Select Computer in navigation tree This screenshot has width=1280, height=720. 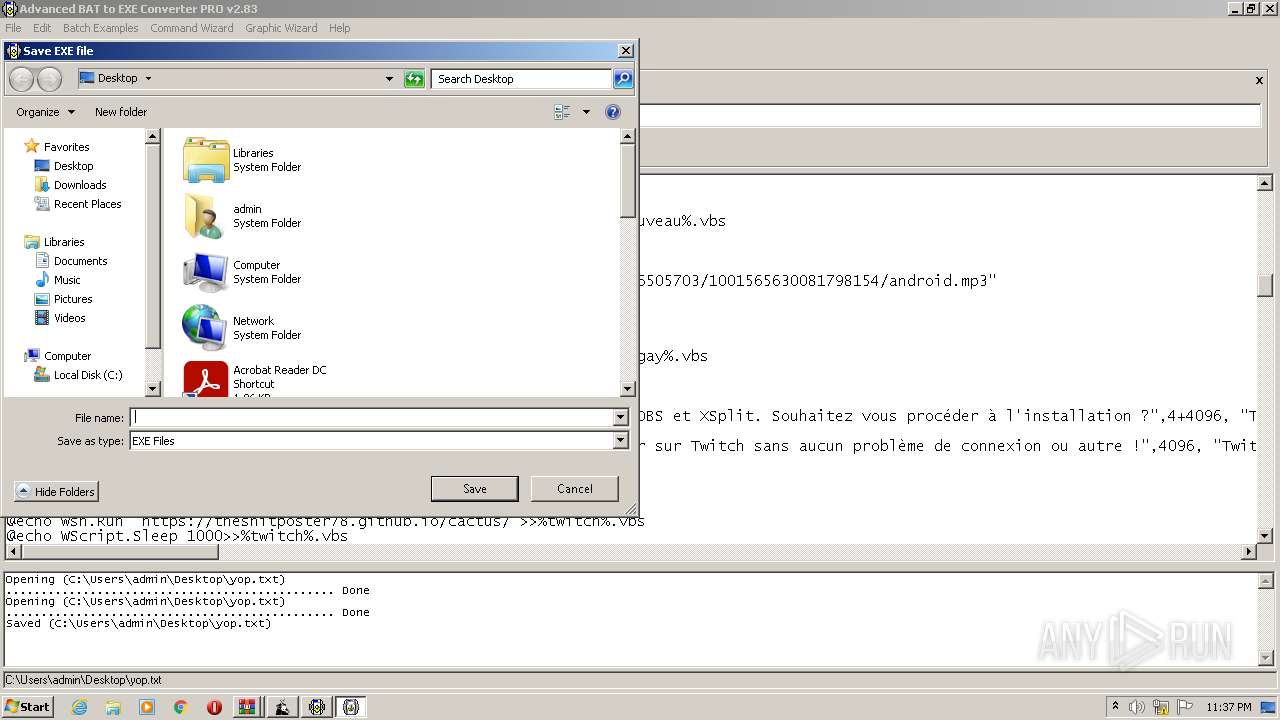[58, 356]
